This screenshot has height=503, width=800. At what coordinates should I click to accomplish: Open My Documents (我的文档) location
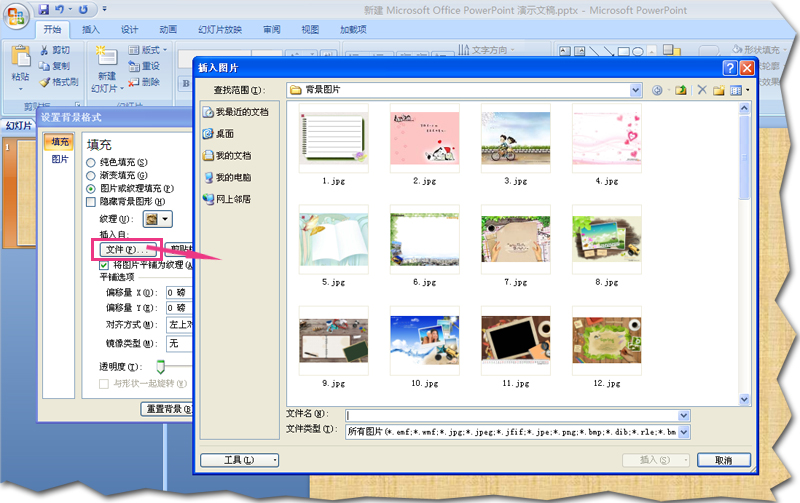[x=227, y=156]
